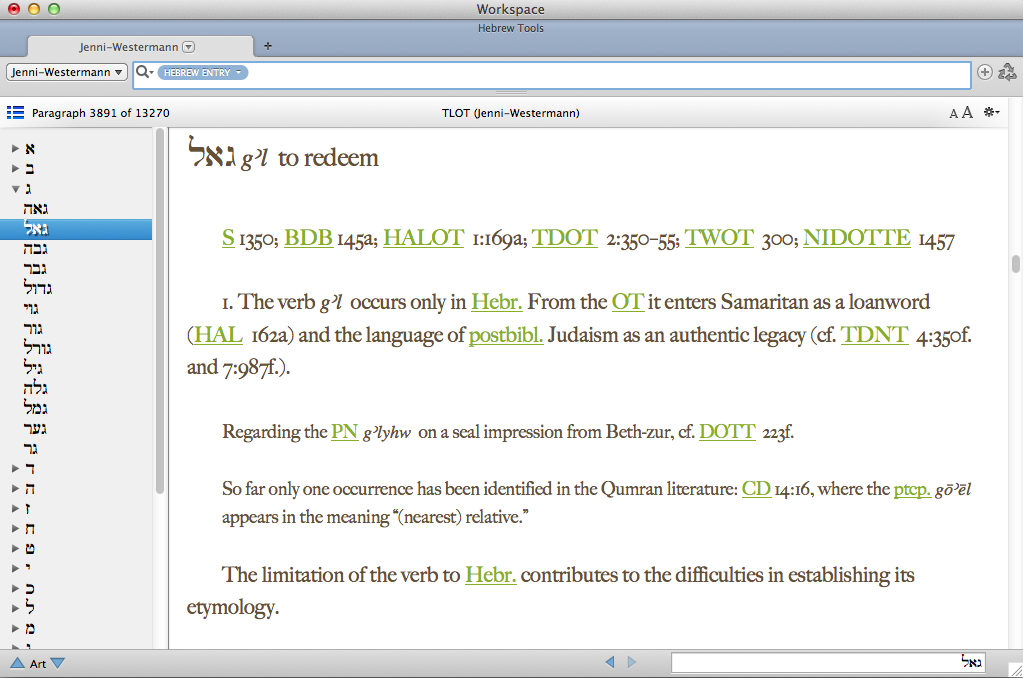Expand the ד letter in sidebar

pos(15,468)
